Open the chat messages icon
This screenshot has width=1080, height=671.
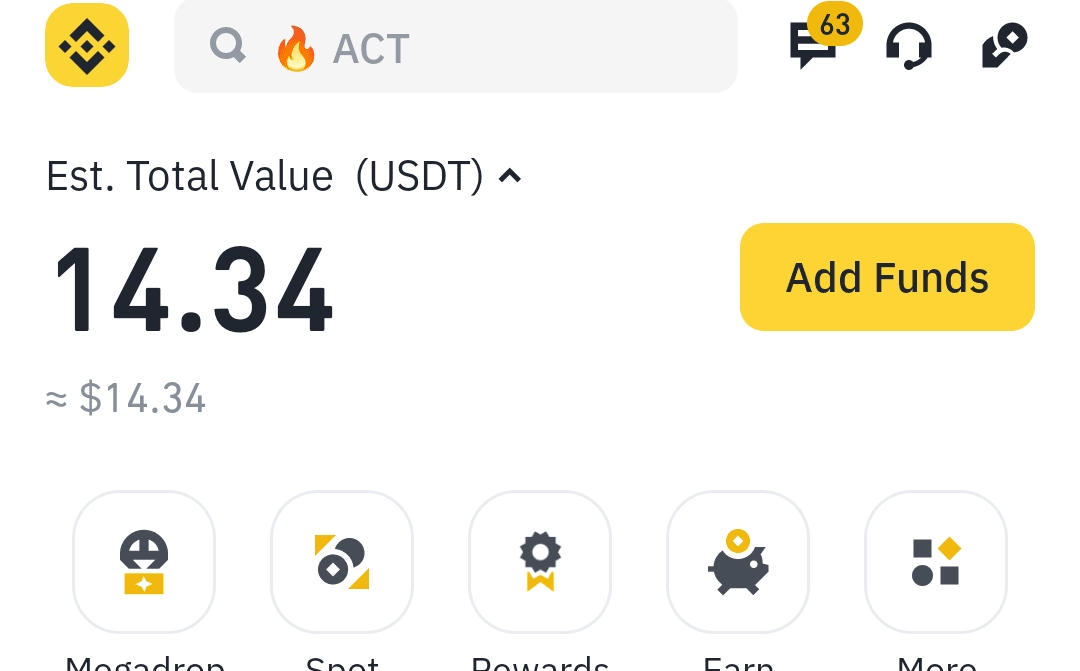[x=812, y=48]
